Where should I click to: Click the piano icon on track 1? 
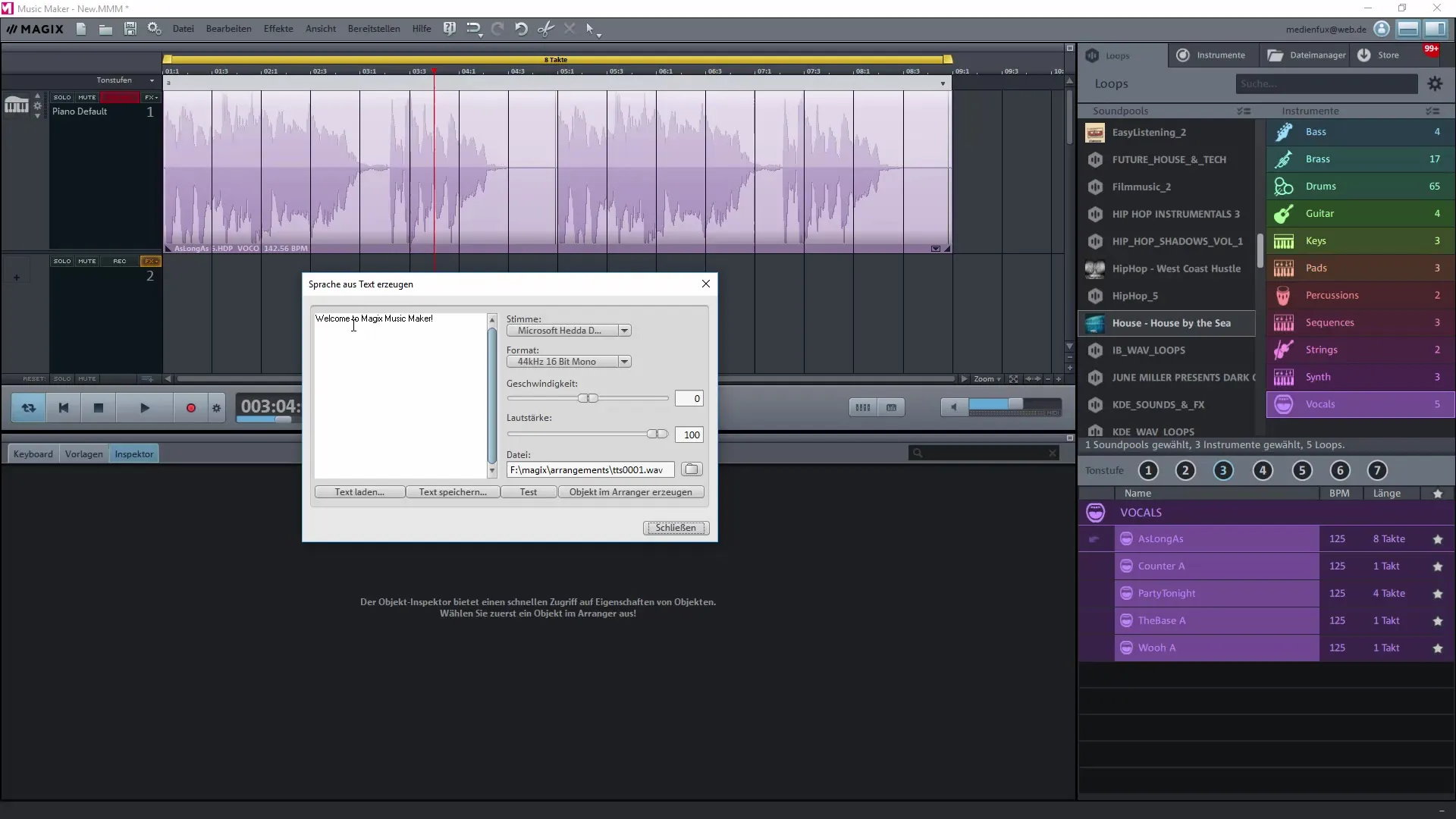[17, 106]
